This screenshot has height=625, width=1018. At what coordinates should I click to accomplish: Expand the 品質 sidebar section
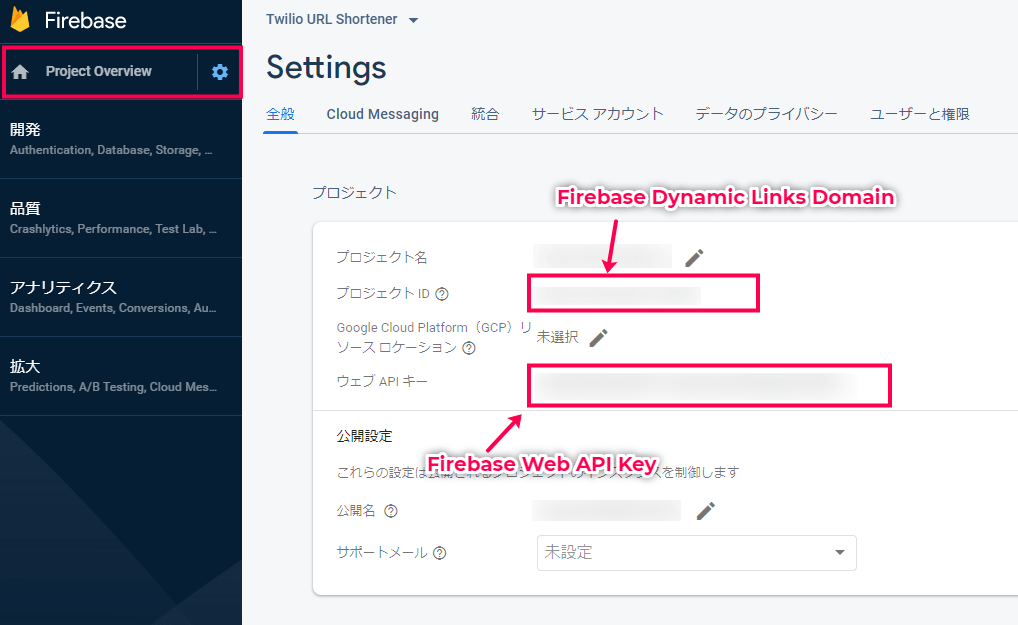click(x=121, y=218)
